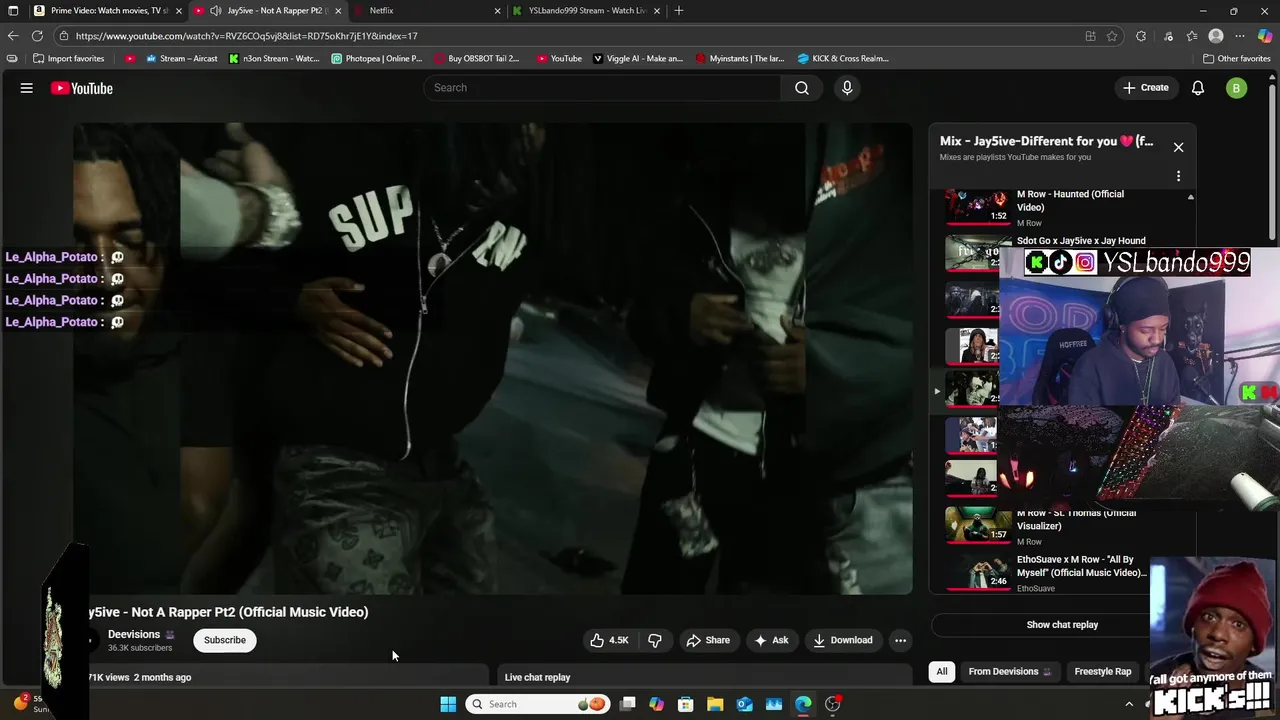Click the browser address bar URL

point(246,36)
